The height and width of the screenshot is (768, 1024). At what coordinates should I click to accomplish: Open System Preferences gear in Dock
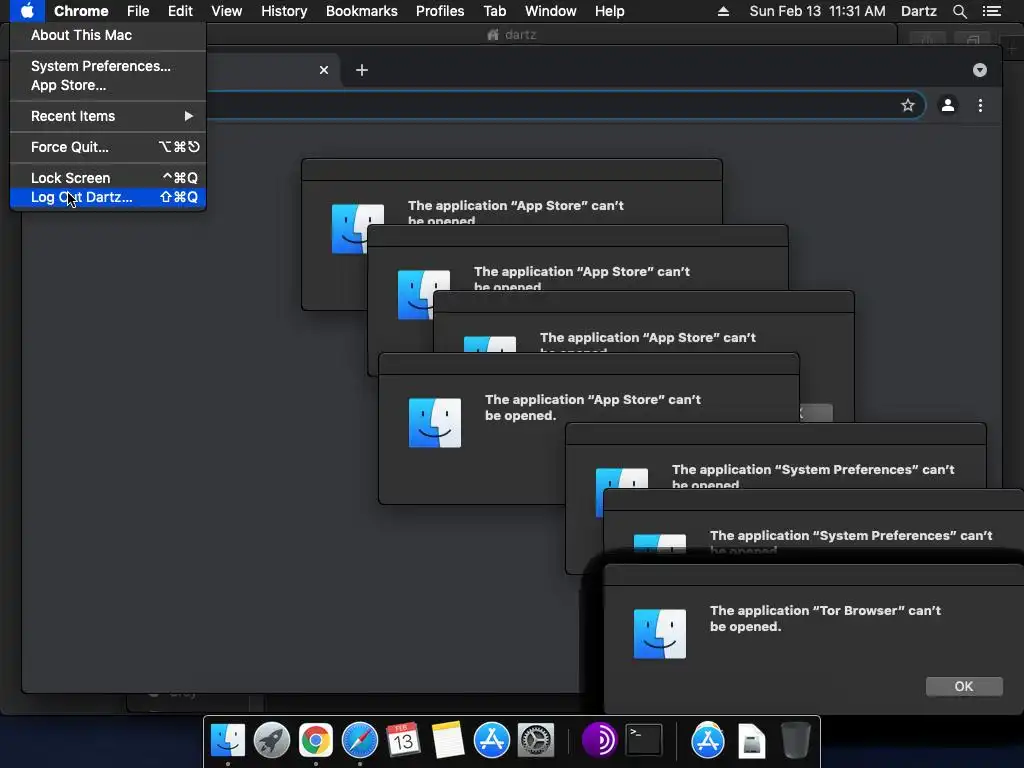point(536,740)
